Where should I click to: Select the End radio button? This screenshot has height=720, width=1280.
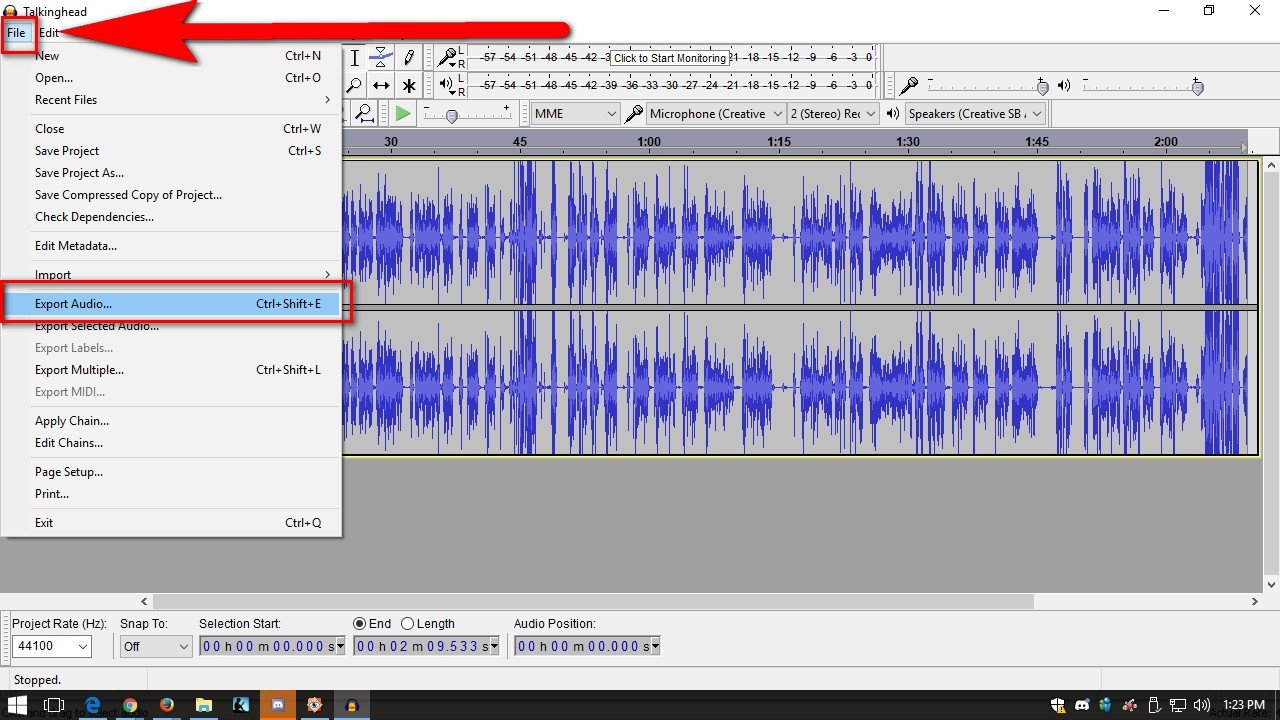click(360, 623)
